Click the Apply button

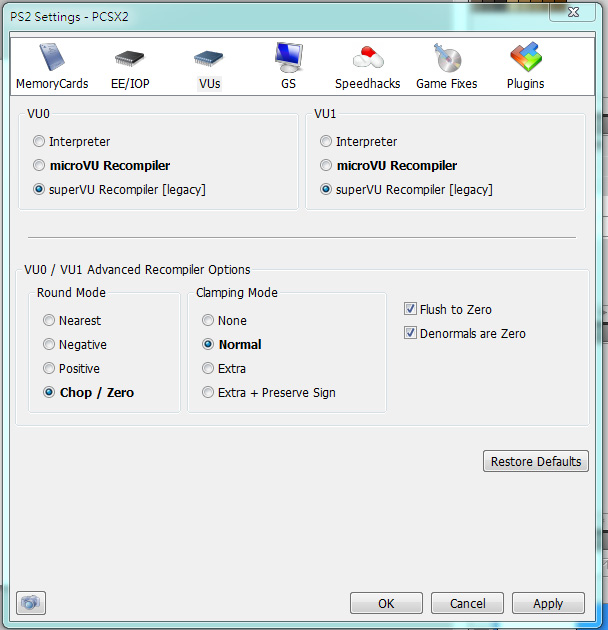pos(548,603)
